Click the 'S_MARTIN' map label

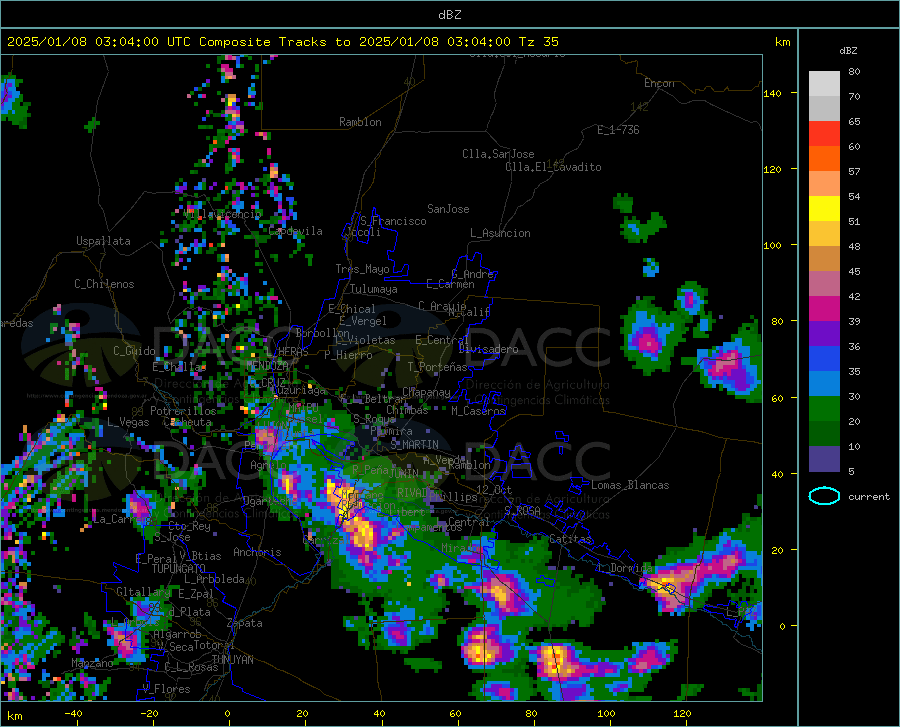point(414,445)
